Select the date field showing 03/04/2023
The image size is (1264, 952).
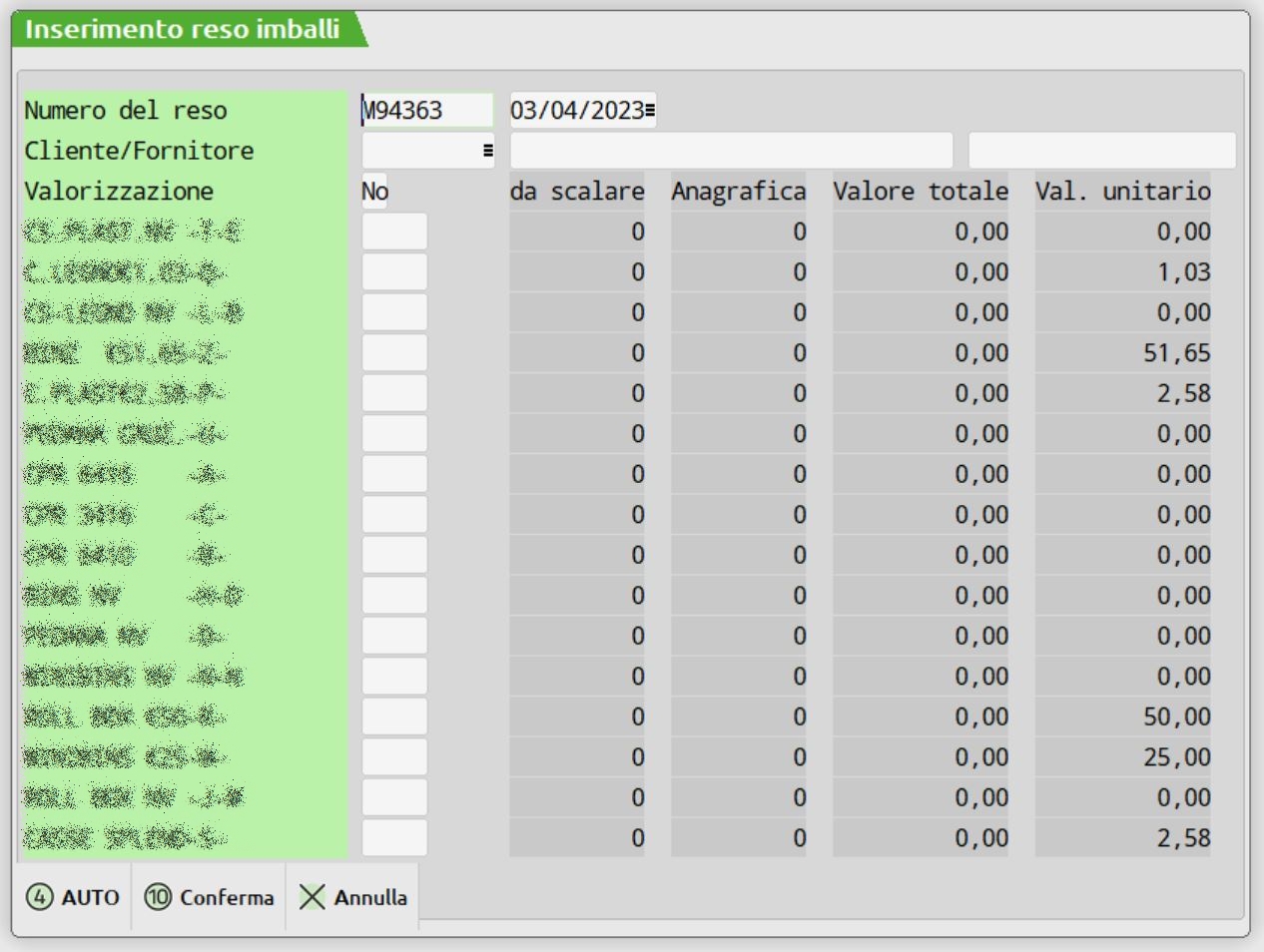(576, 111)
